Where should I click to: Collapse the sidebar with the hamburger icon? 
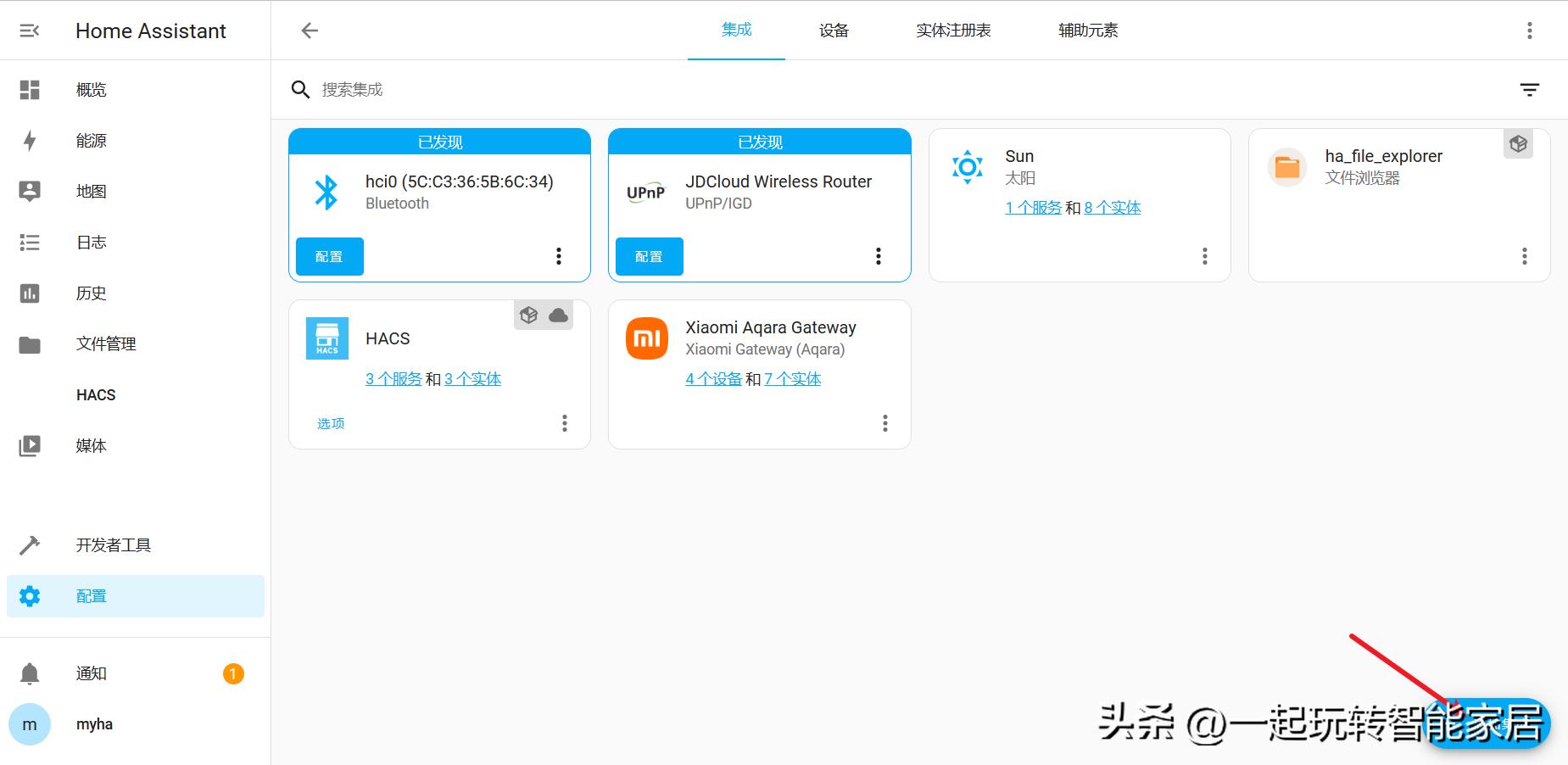(30, 31)
